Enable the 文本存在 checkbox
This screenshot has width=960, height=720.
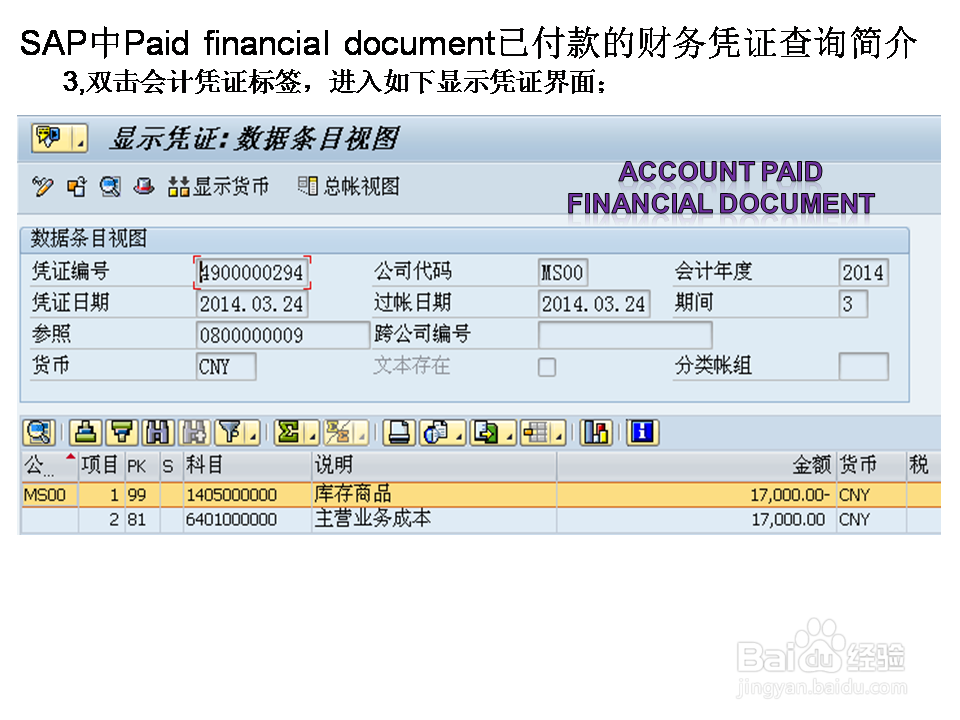(x=547, y=368)
